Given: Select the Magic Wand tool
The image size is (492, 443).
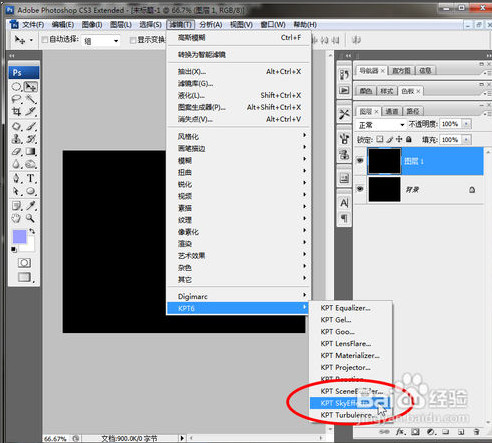Looking at the screenshot, I should (31, 99).
